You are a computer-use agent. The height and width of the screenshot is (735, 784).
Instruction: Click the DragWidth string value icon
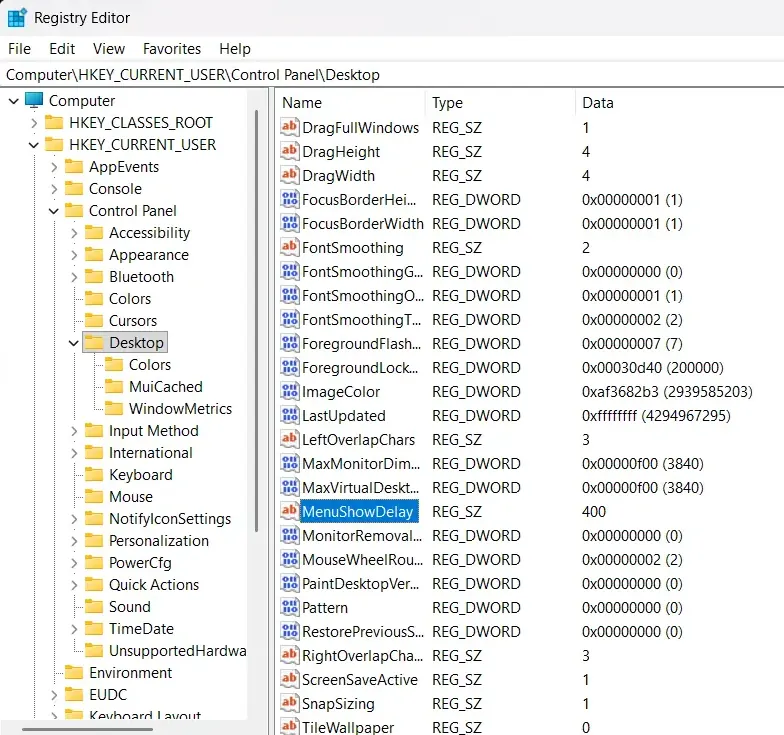[x=290, y=175]
